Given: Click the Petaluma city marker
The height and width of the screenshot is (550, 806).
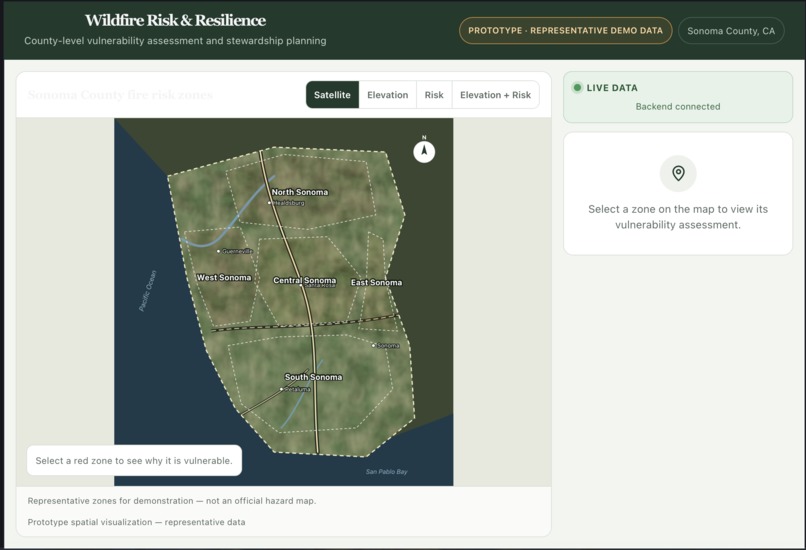Looking at the screenshot, I should tap(281, 389).
